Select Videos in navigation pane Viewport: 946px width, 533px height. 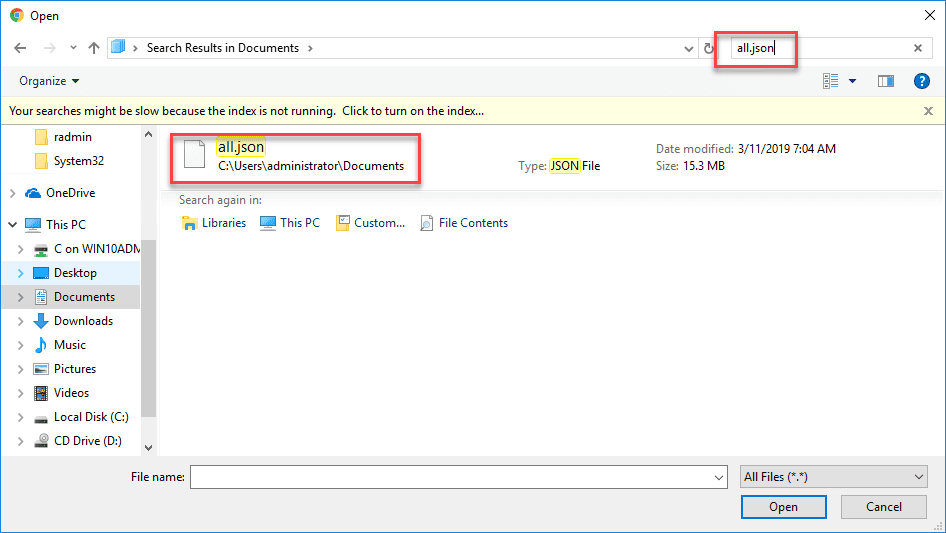(62, 393)
